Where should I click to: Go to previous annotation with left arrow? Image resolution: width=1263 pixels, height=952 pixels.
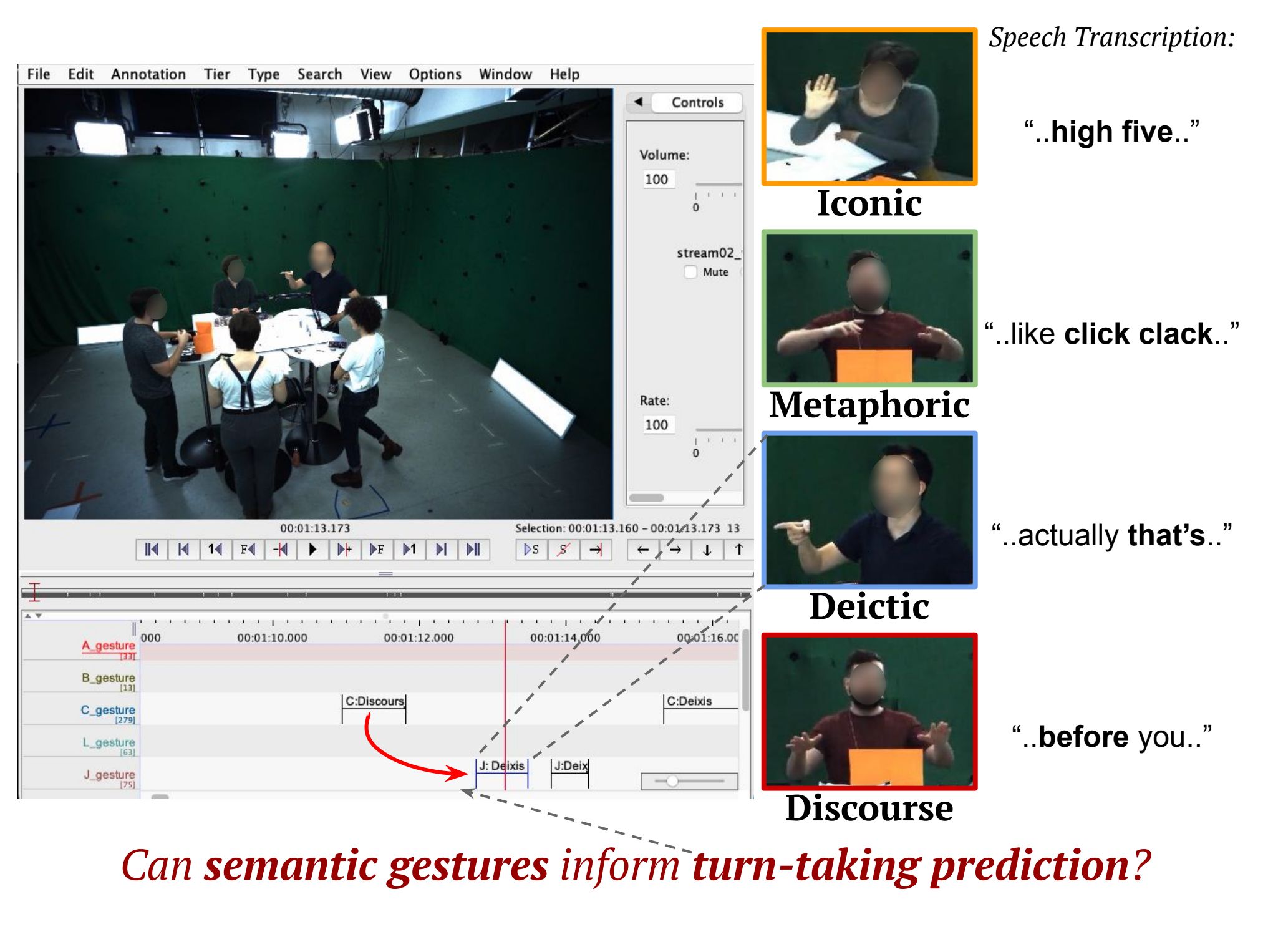(643, 550)
